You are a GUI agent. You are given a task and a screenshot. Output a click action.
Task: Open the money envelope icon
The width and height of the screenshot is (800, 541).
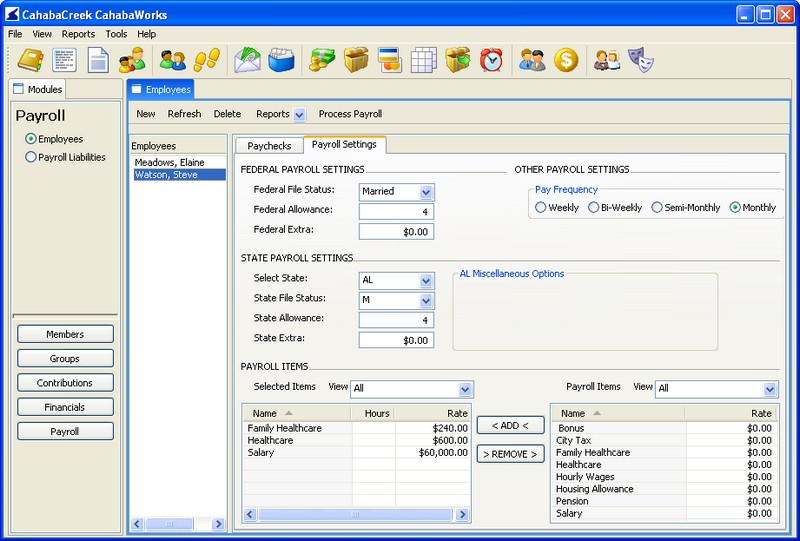click(247, 60)
